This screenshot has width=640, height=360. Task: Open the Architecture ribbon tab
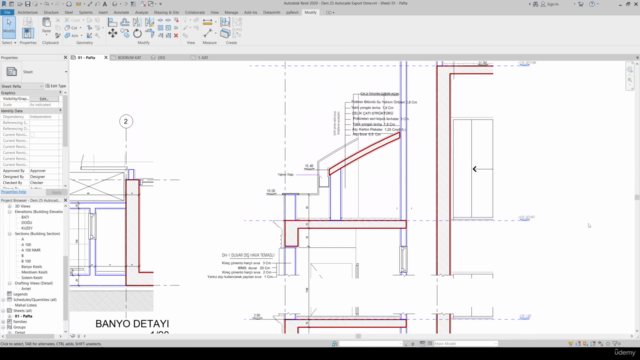click(28, 13)
